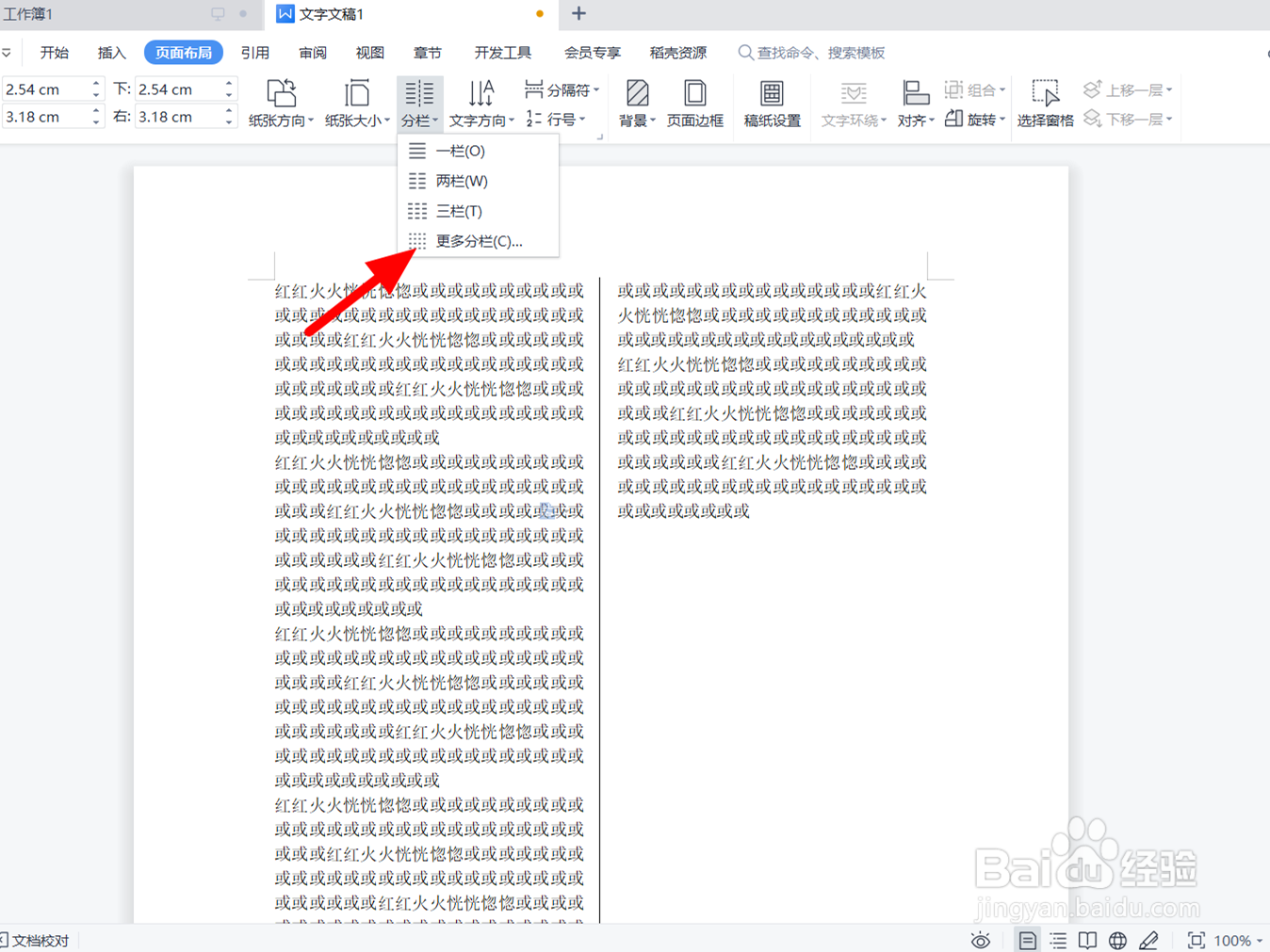Screen dimensions: 1270x952
Task: Increase the bottom margin with up spinner
Action: point(229,84)
